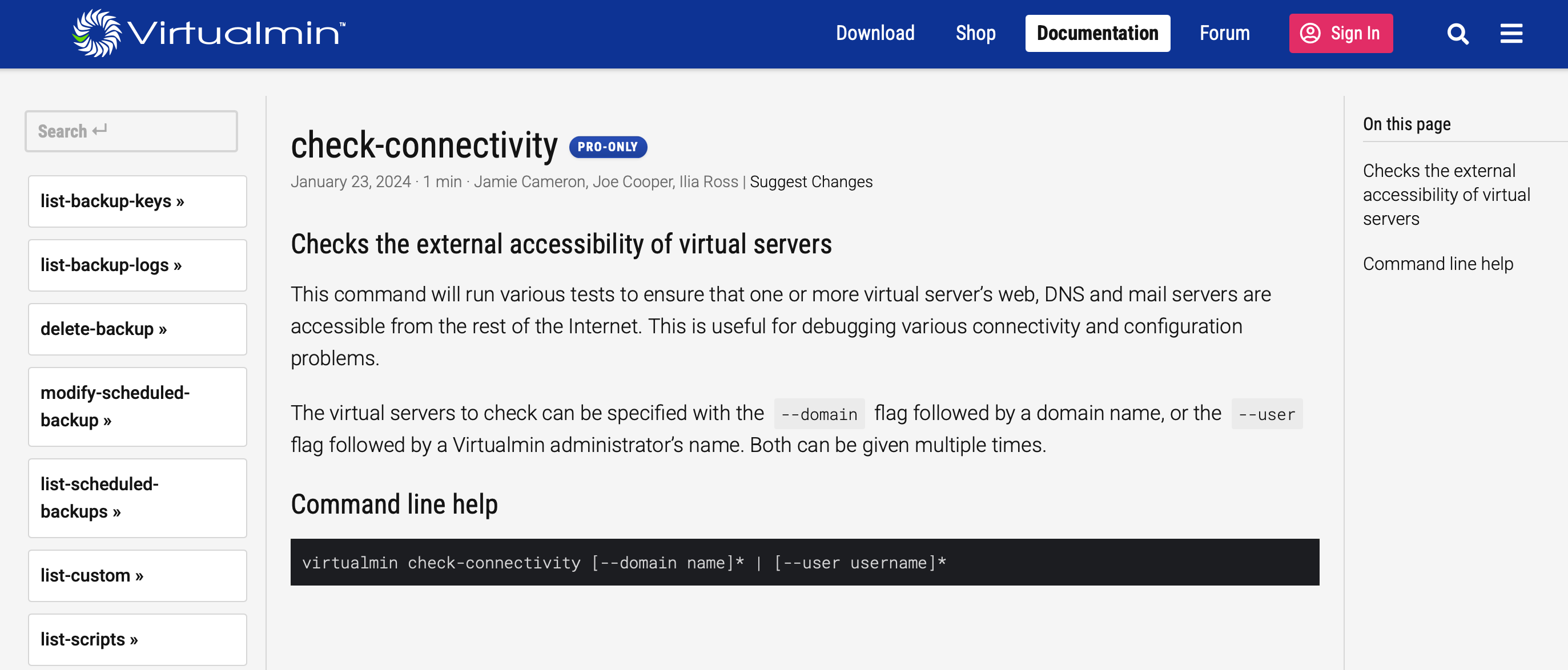Screen dimensions: 1568x670
Task: Jump to Command line help section
Action: pos(1438,264)
